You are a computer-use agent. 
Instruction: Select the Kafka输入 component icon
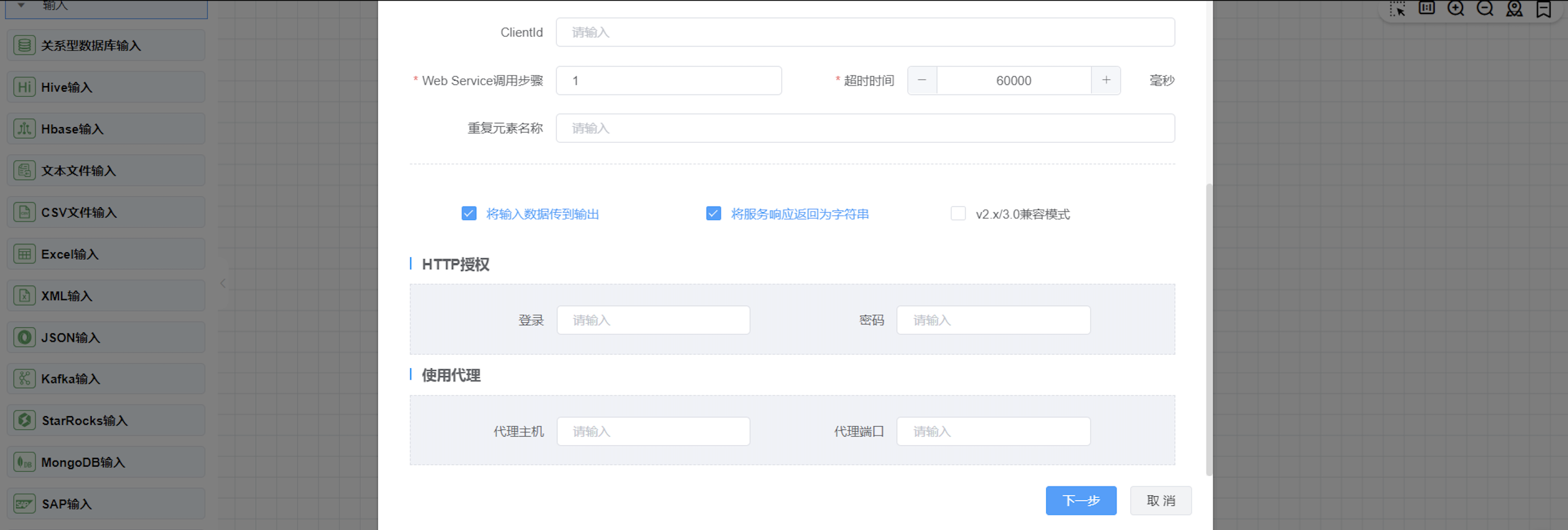(24, 378)
